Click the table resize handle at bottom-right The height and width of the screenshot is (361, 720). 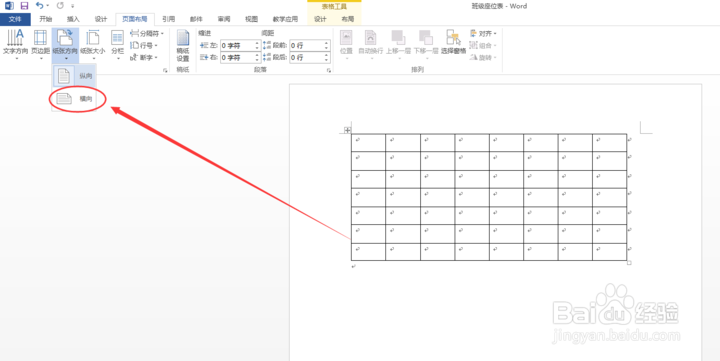(x=629, y=263)
